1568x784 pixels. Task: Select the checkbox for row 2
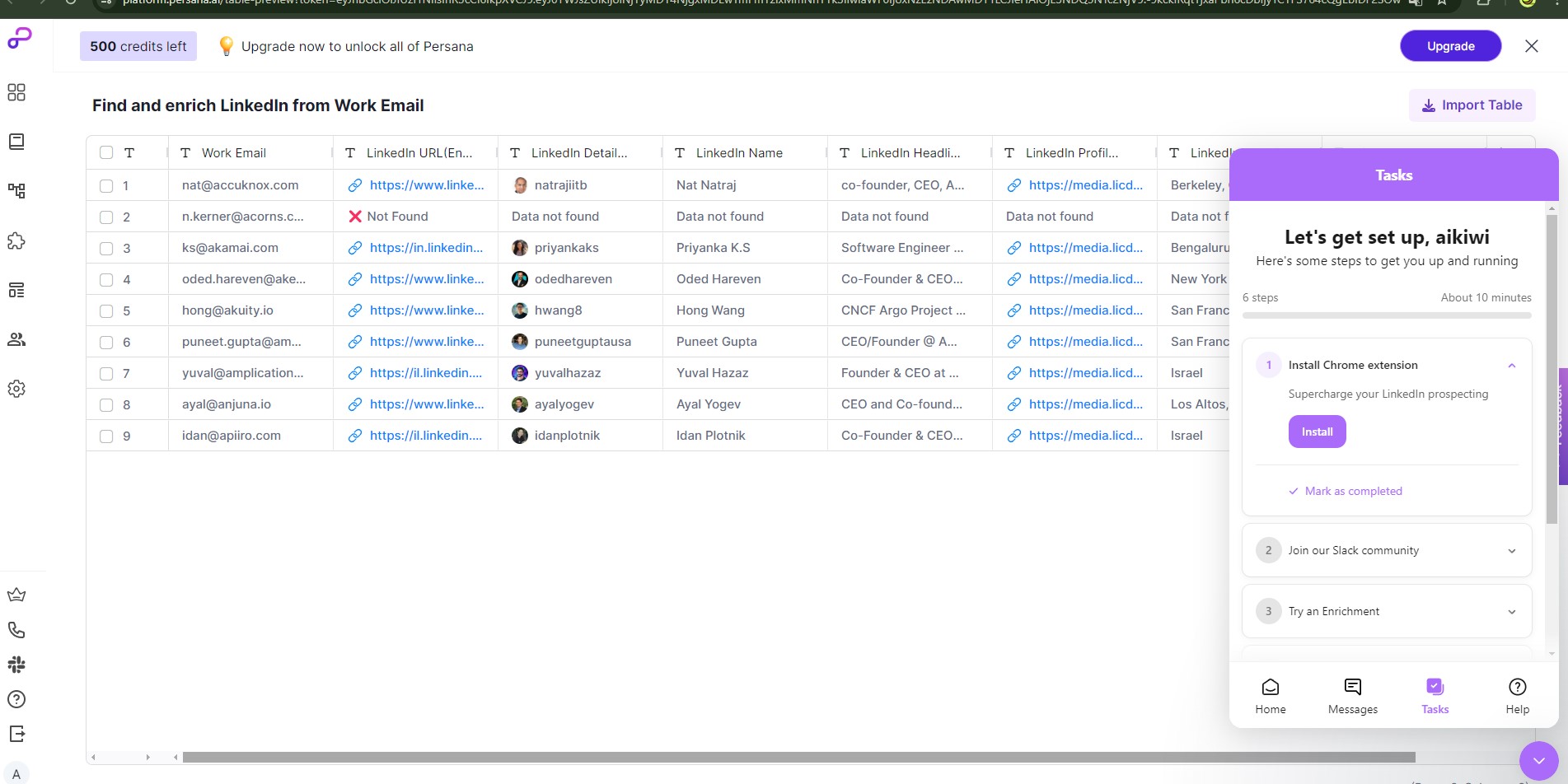tap(106, 217)
